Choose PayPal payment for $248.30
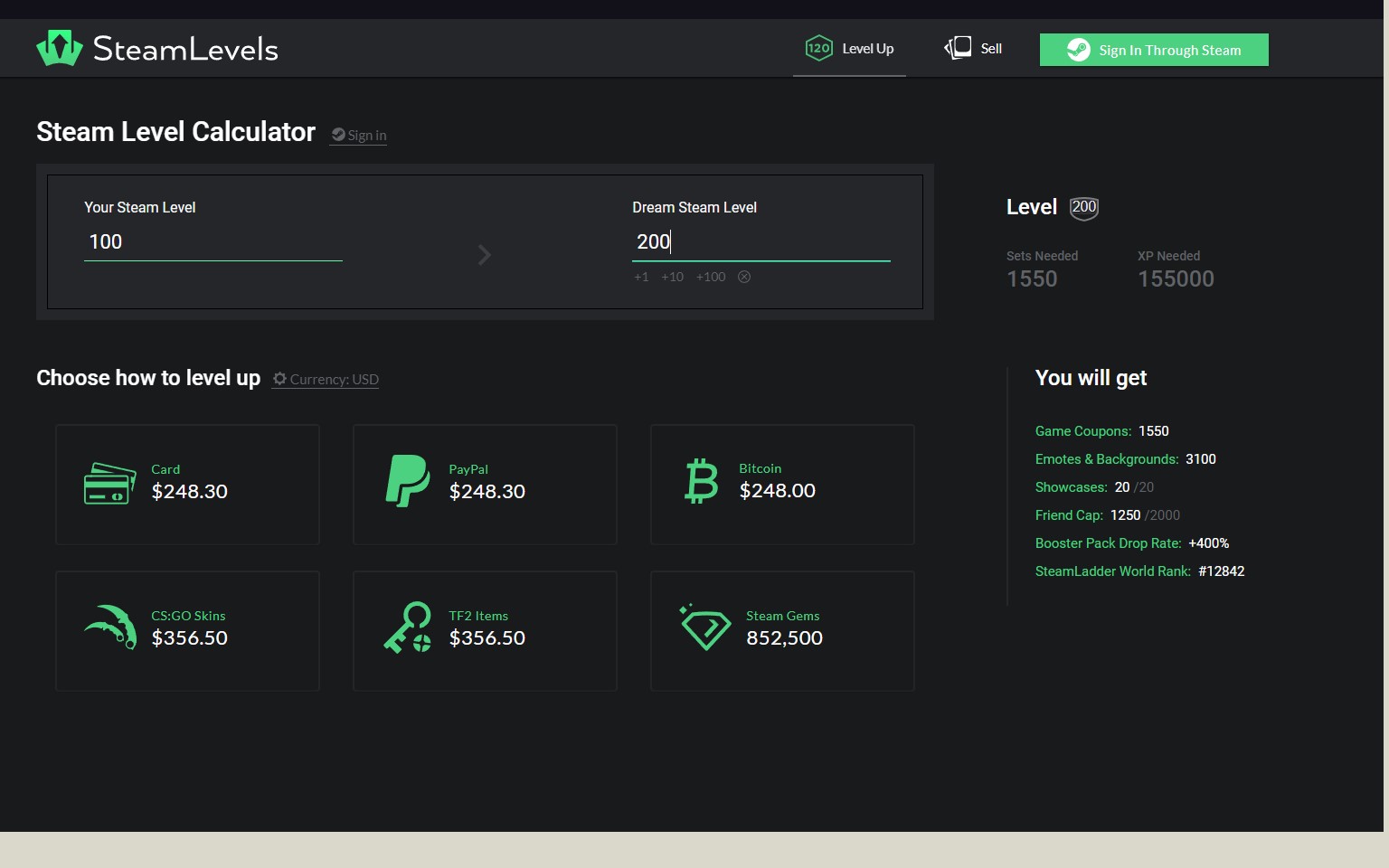 click(485, 485)
